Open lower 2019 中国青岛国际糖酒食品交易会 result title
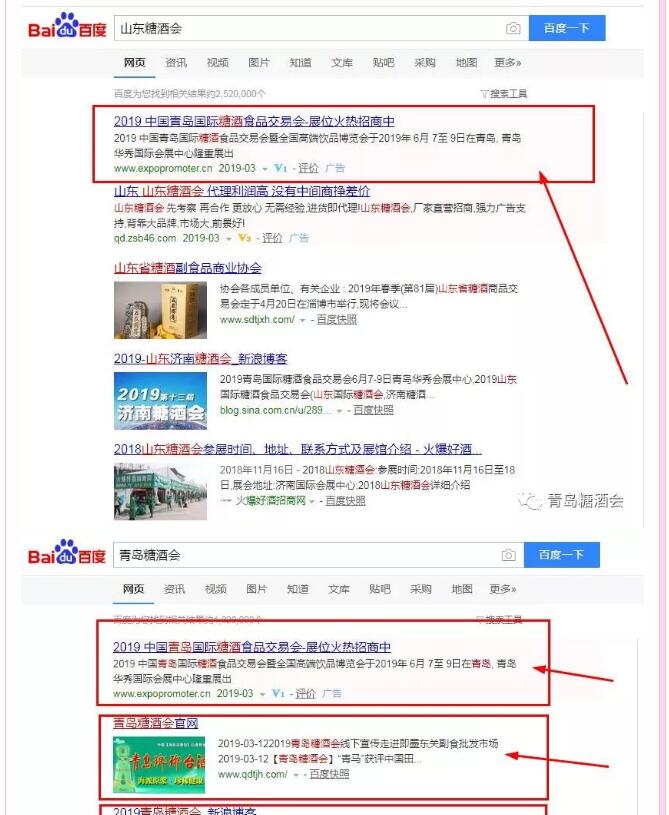The width and height of the screenshot is (669, 815). [x=252, y=647]
